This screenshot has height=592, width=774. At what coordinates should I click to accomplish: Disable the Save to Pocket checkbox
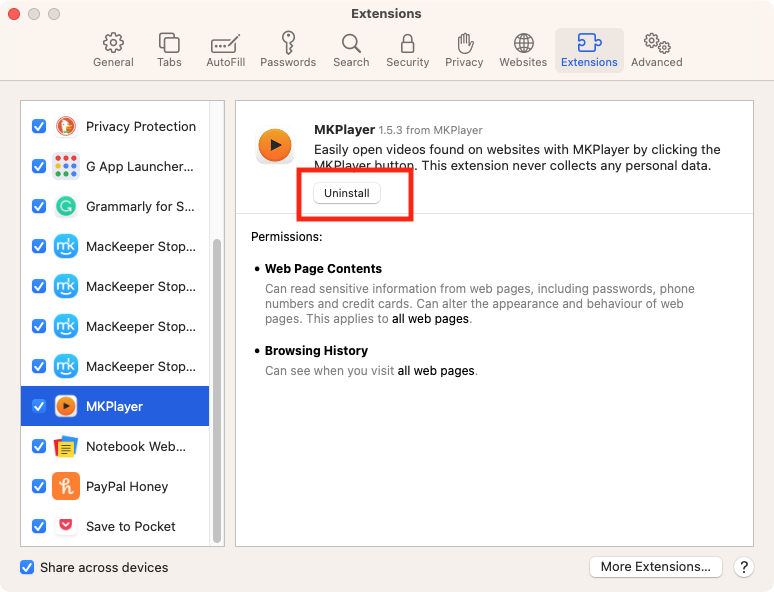tap(39, 526)
